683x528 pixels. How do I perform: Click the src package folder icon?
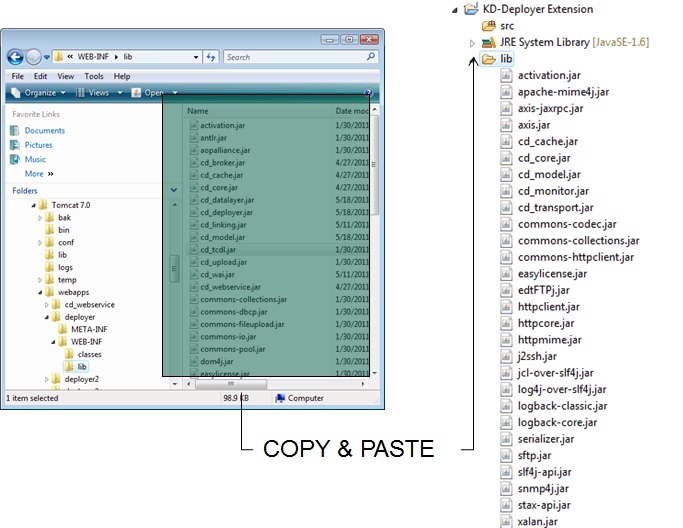pos(488,26)
